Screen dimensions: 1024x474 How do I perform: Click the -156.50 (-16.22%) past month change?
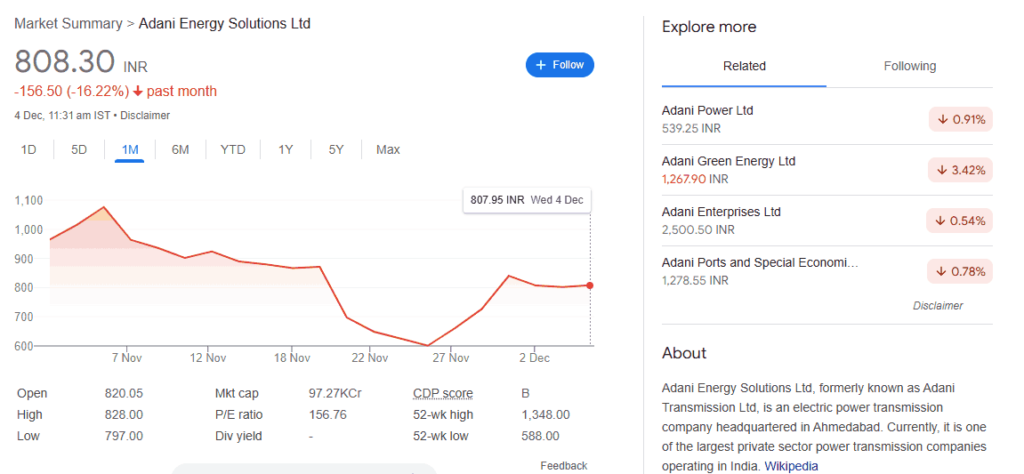(x=116, y=91)
